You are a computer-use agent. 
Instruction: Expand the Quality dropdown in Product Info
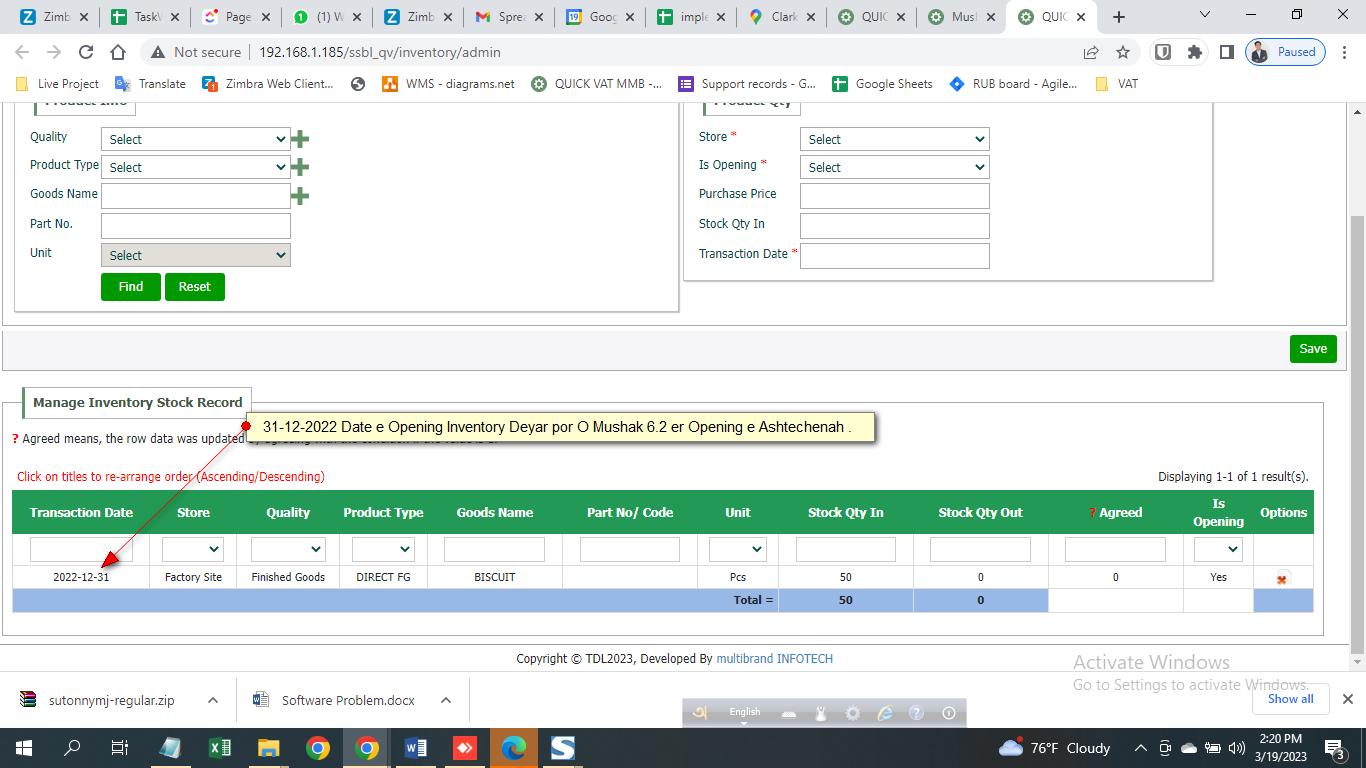pyautogui.click(x=196, y=139)
